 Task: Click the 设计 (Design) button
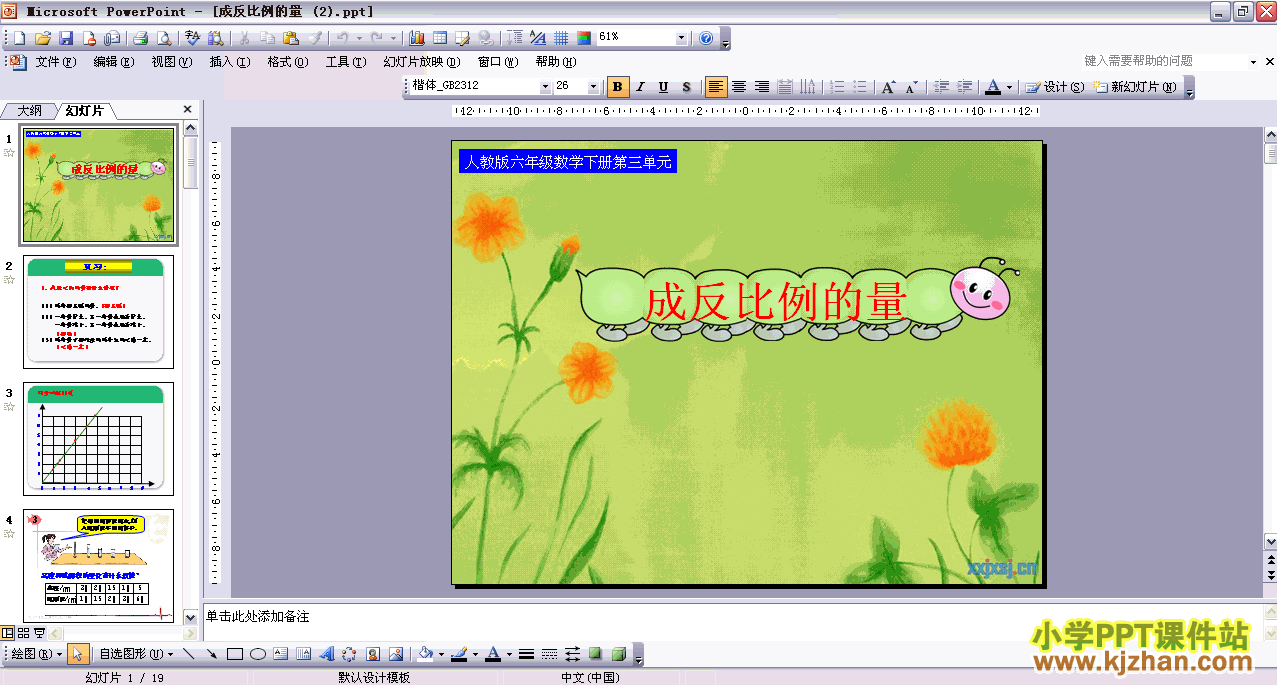tap(1055, 87)
